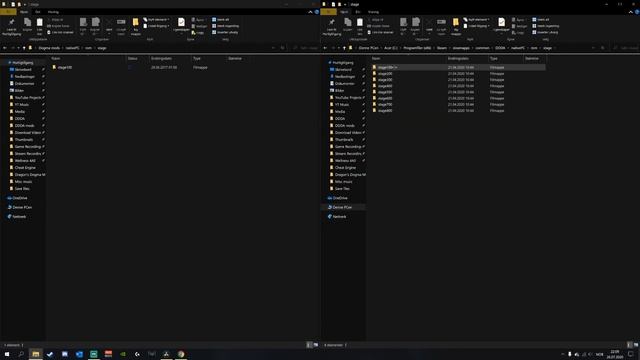The image size is (640, 360).
Task: Open taskbar search
Action: 21,354
